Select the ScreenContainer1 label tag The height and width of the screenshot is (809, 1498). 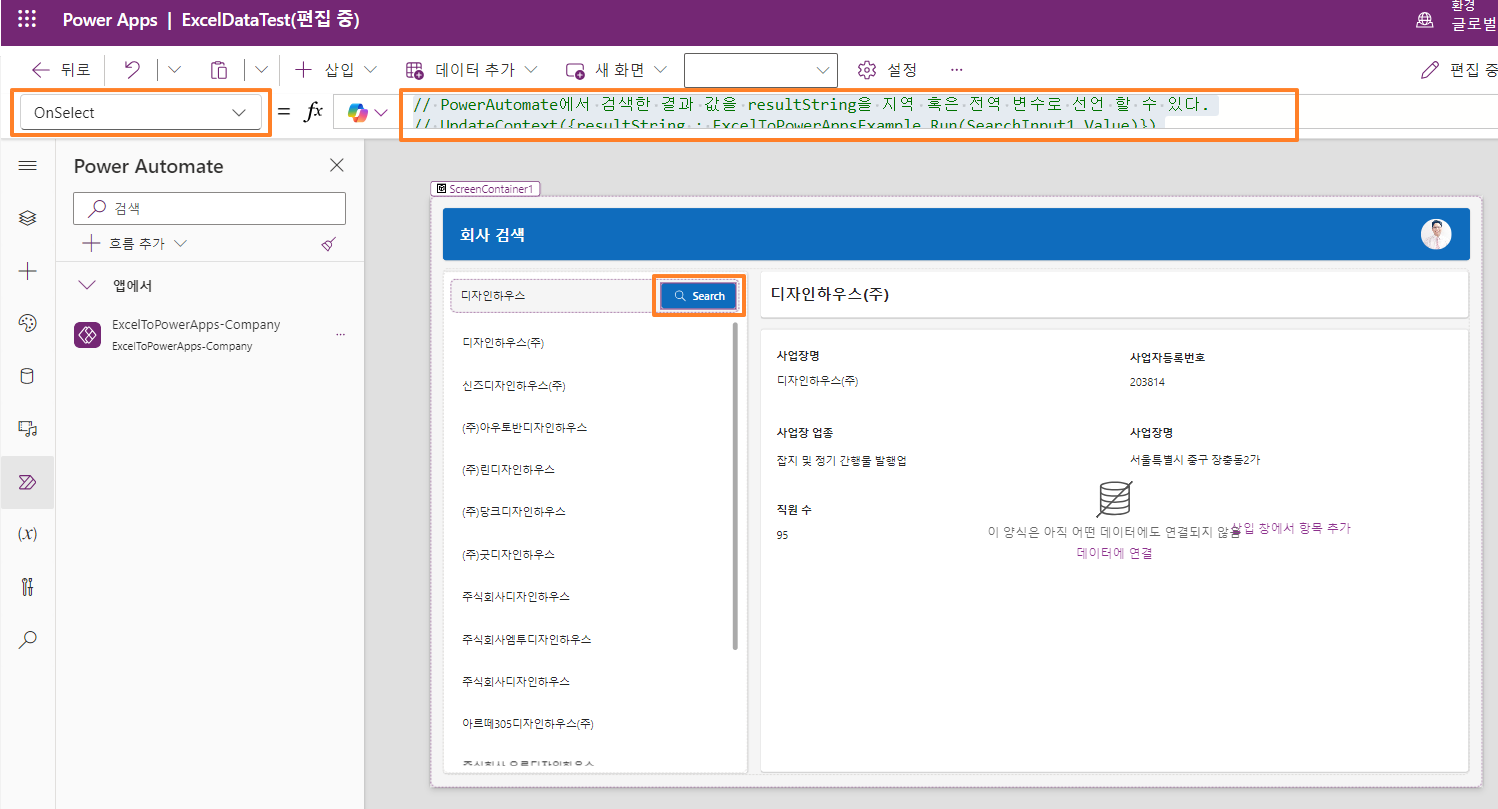(x=487, y=188)
